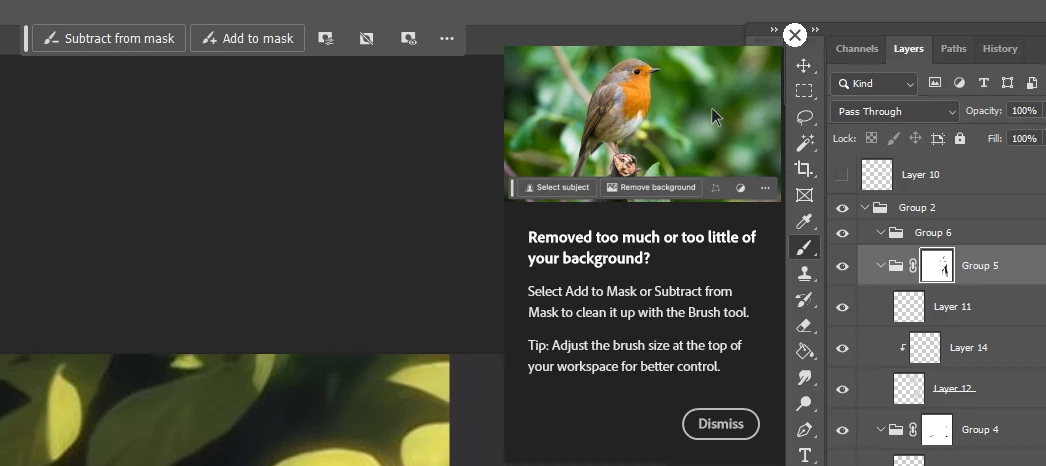Click the Layer 14 thumbnail

pos(925,348)
